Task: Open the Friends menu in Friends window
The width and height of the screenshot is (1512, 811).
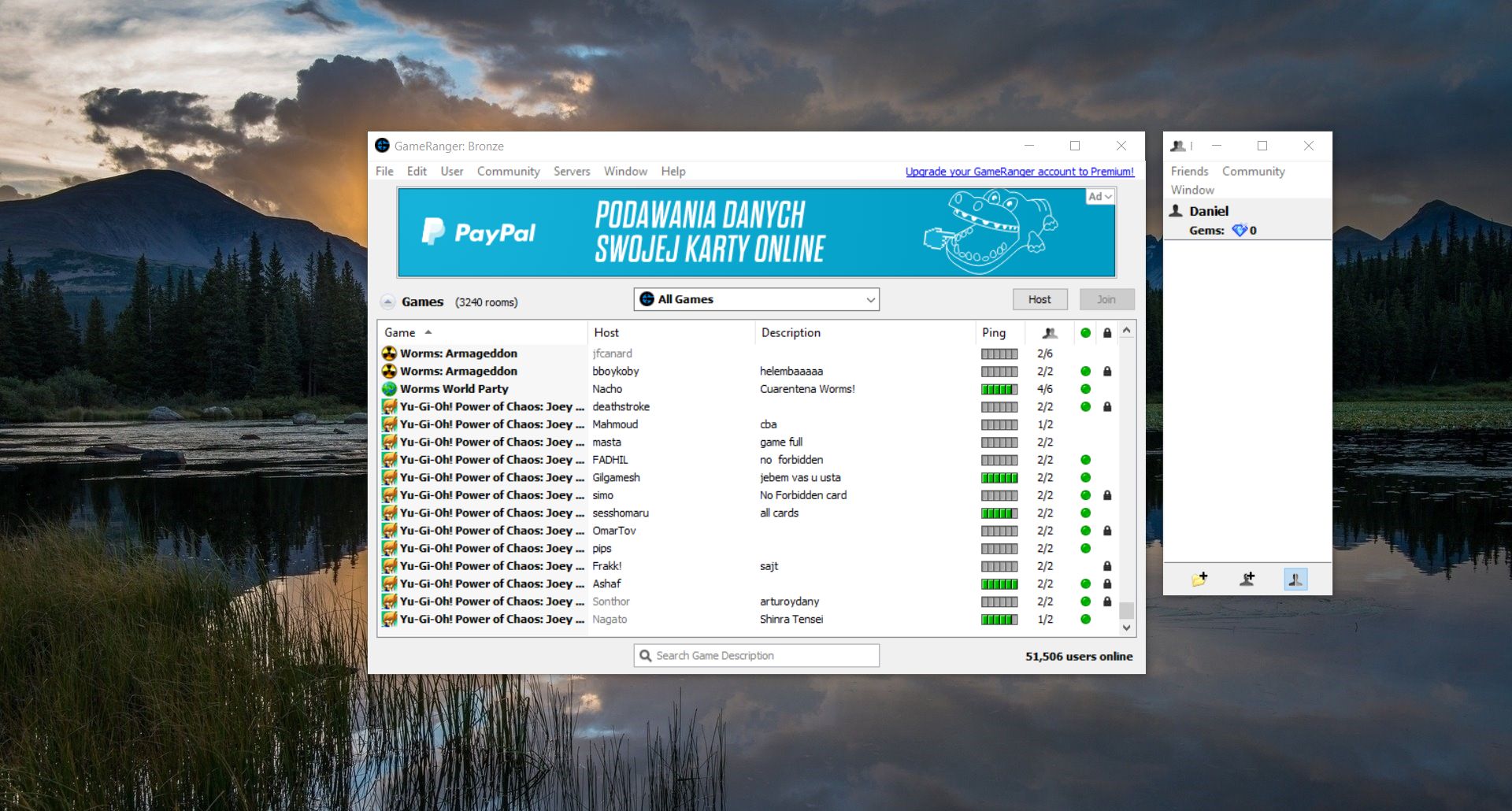Action: tap(1189, 172)
